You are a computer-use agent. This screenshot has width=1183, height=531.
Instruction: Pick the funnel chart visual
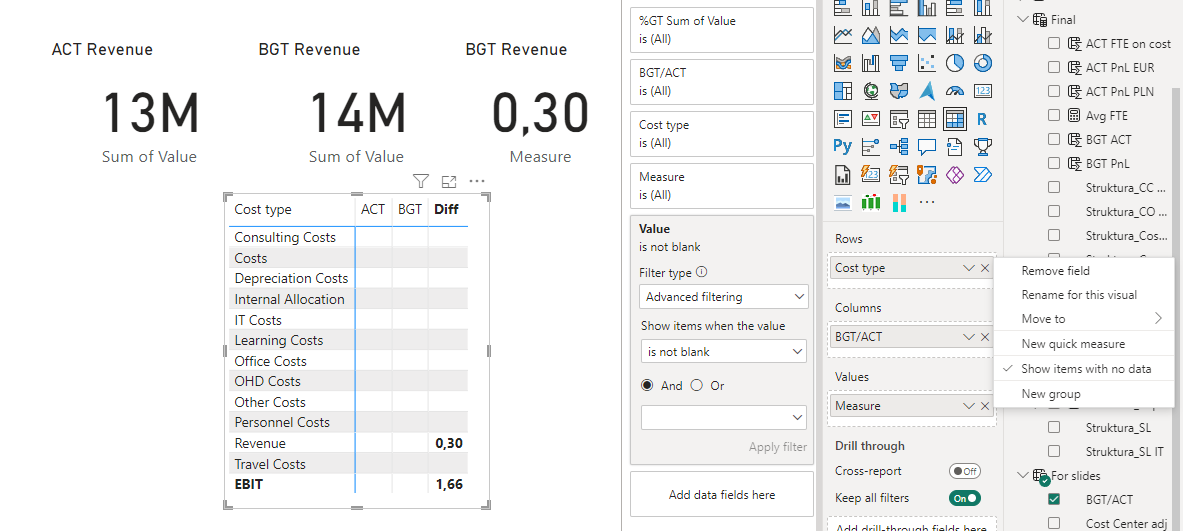pos(899,63)
